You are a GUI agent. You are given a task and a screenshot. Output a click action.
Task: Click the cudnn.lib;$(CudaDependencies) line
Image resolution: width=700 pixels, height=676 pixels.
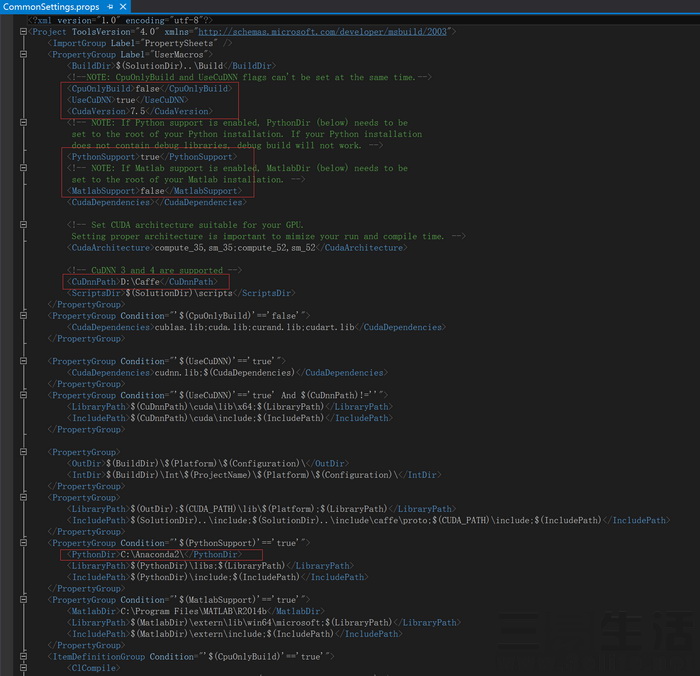tap(227, 372)
